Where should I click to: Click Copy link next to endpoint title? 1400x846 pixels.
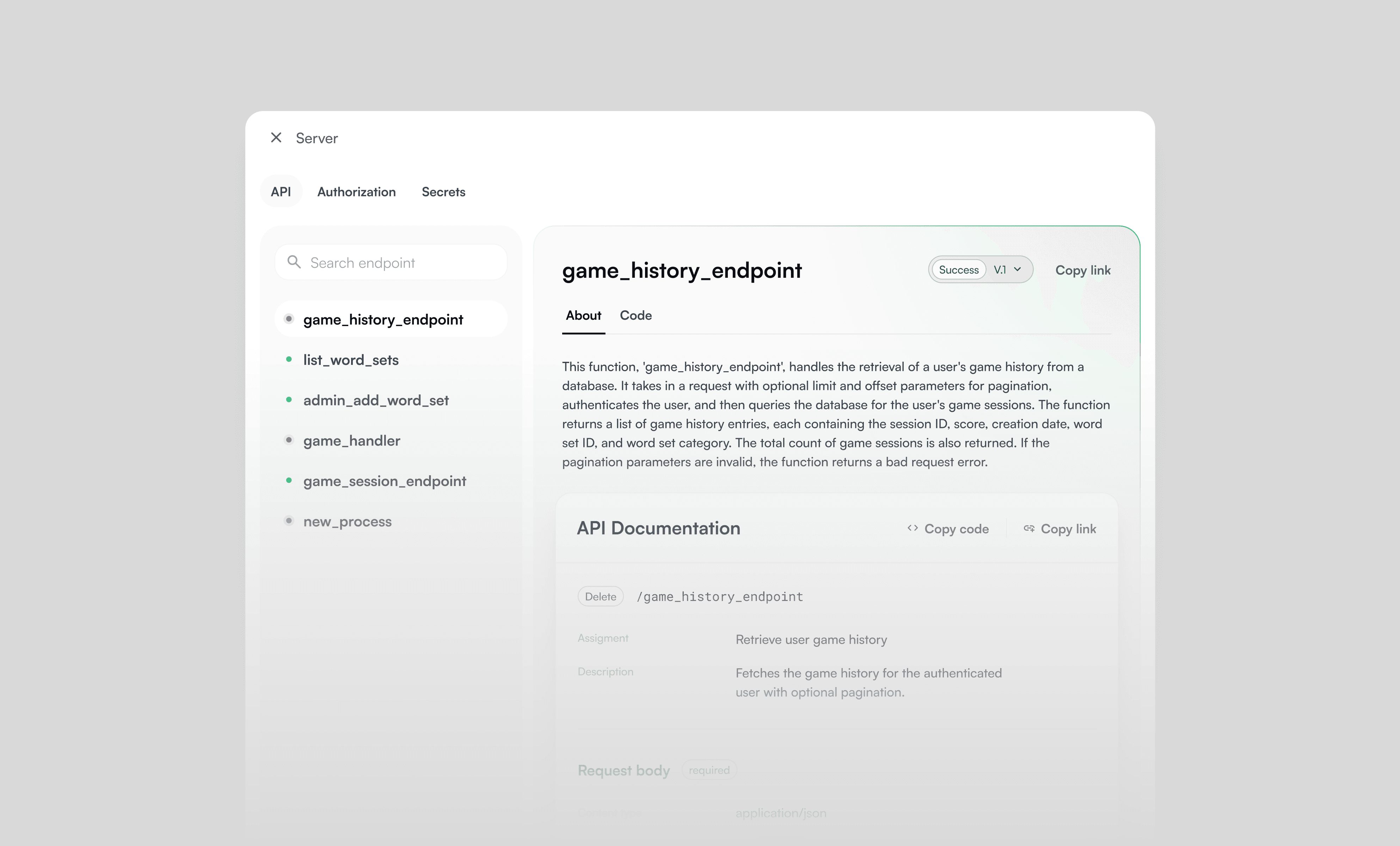point(1083,270)
